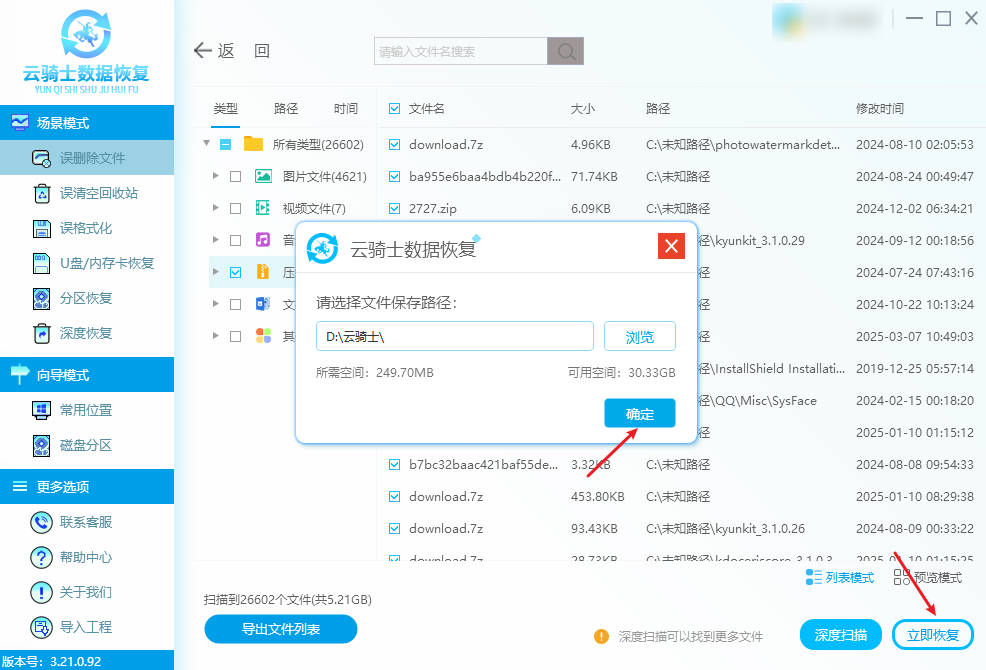Click the 所有类型 folder icon

(x=253, y=144)
